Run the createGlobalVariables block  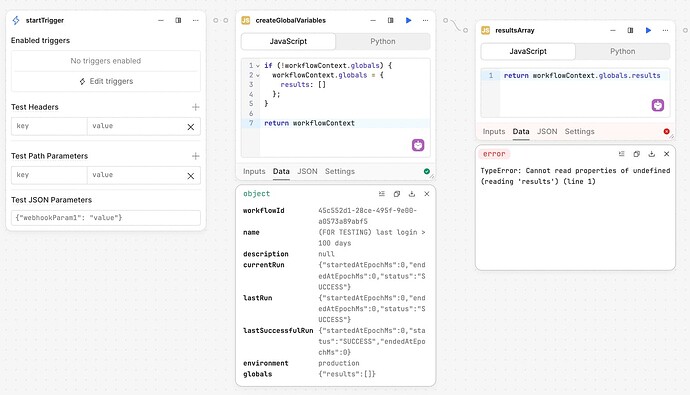pyautogui.click(x=408, y=20)
